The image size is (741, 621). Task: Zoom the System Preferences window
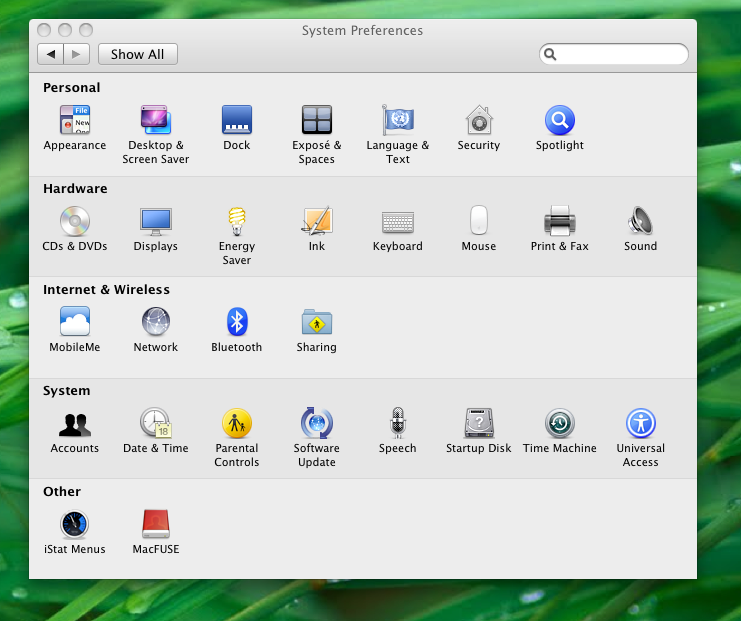point(86,30)
